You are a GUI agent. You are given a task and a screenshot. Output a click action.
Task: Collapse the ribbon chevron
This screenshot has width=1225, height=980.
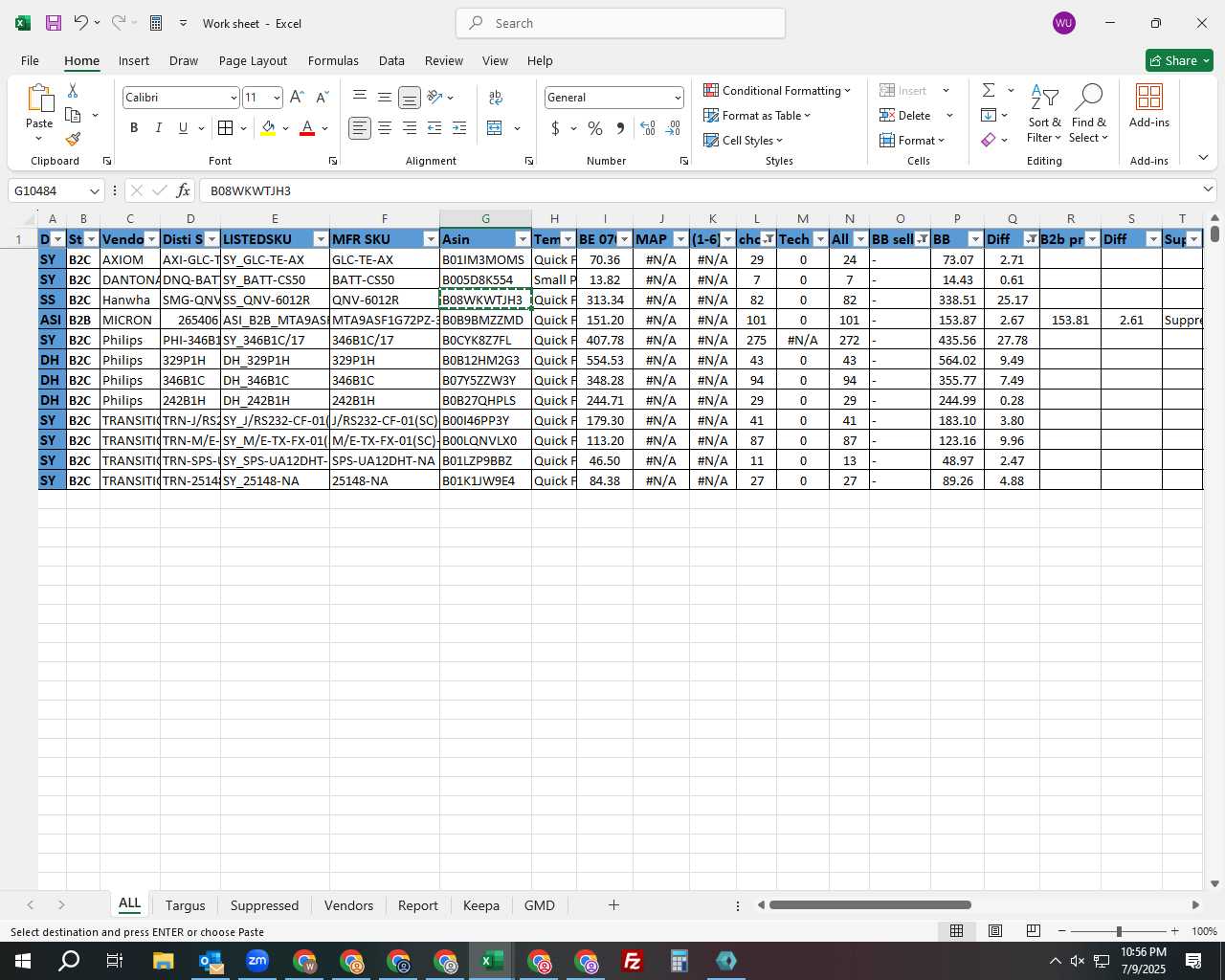tap(1203, 158)
